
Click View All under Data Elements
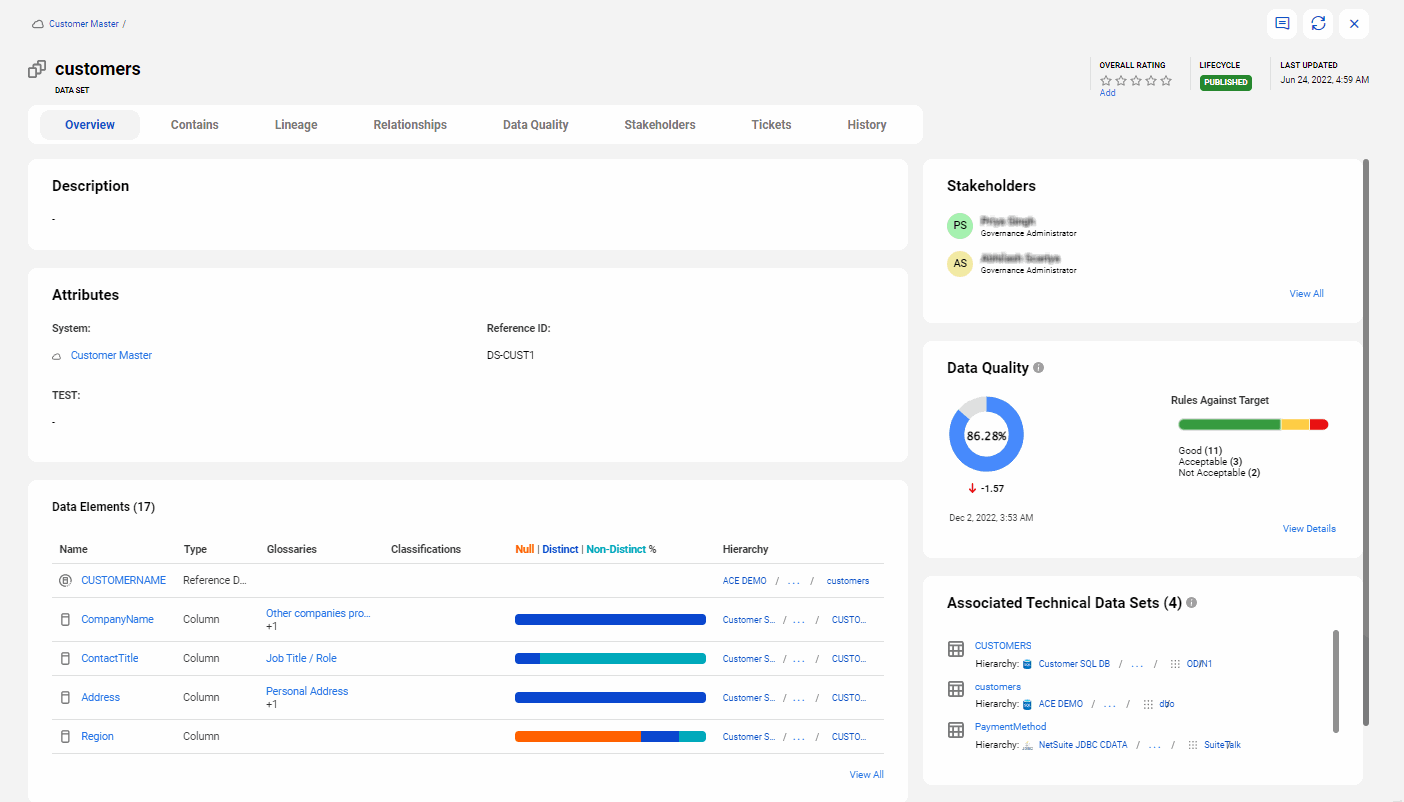(866, 775)
